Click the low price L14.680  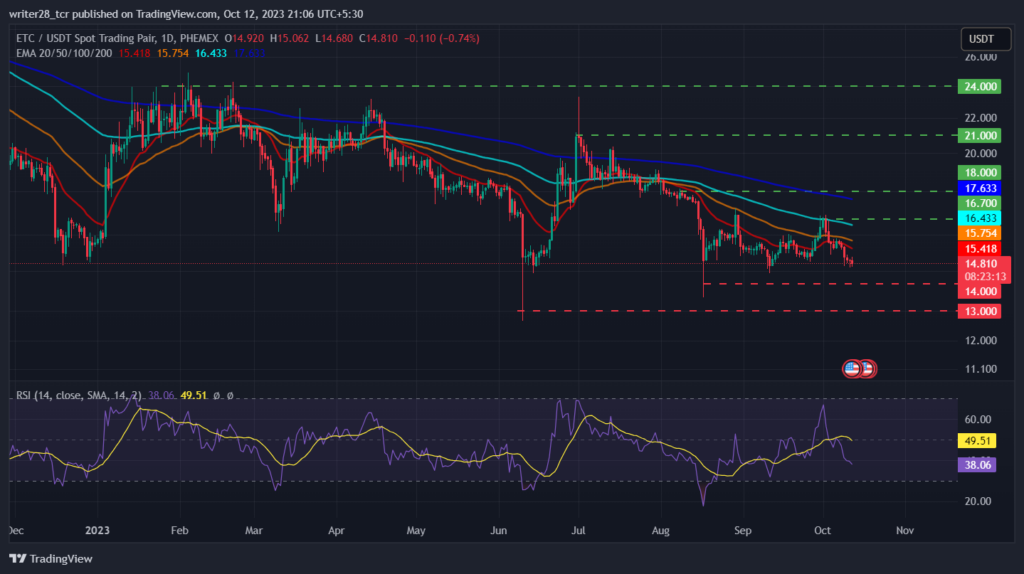[334, 39]
